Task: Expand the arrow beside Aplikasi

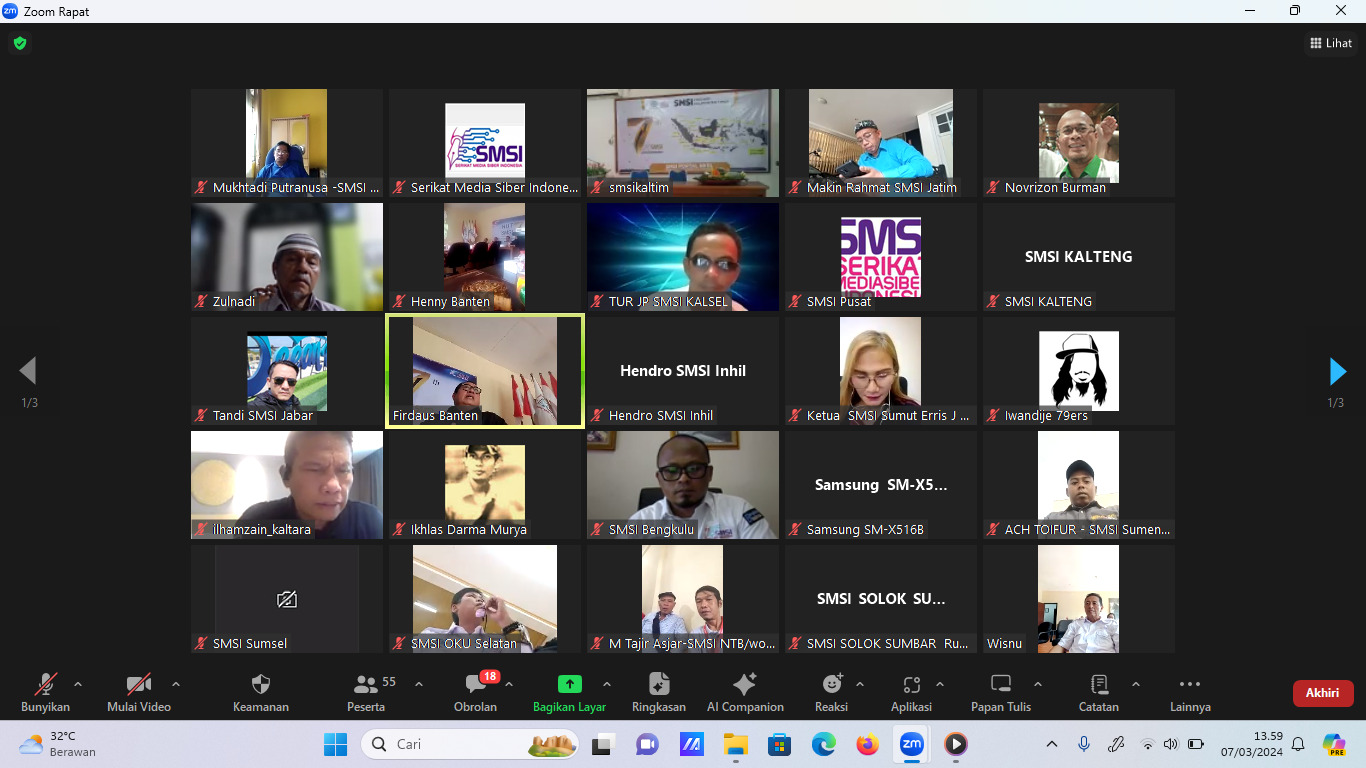Action: [940, 685]
